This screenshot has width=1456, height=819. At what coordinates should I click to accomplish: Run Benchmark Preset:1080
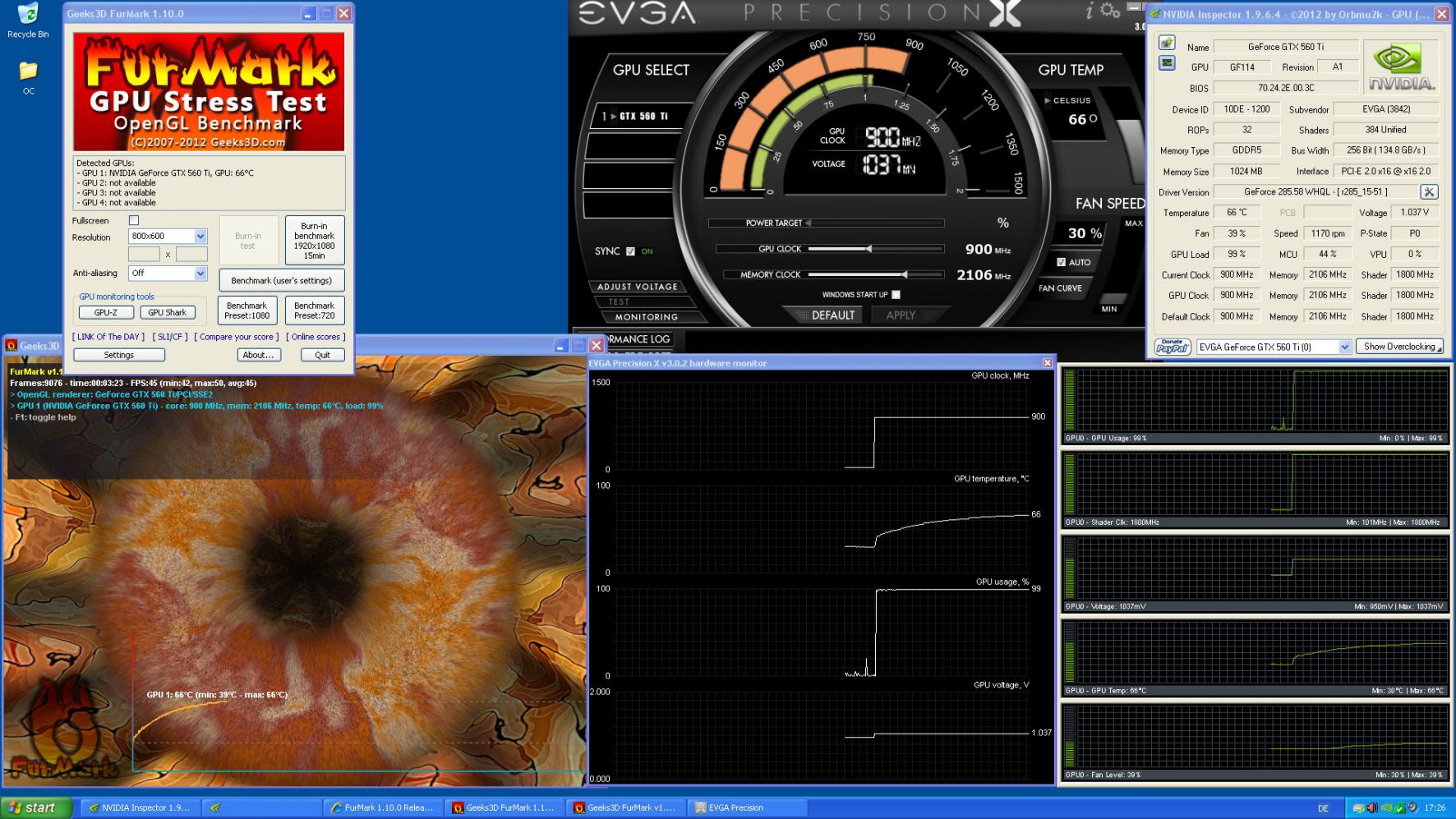tap(247, 311)
